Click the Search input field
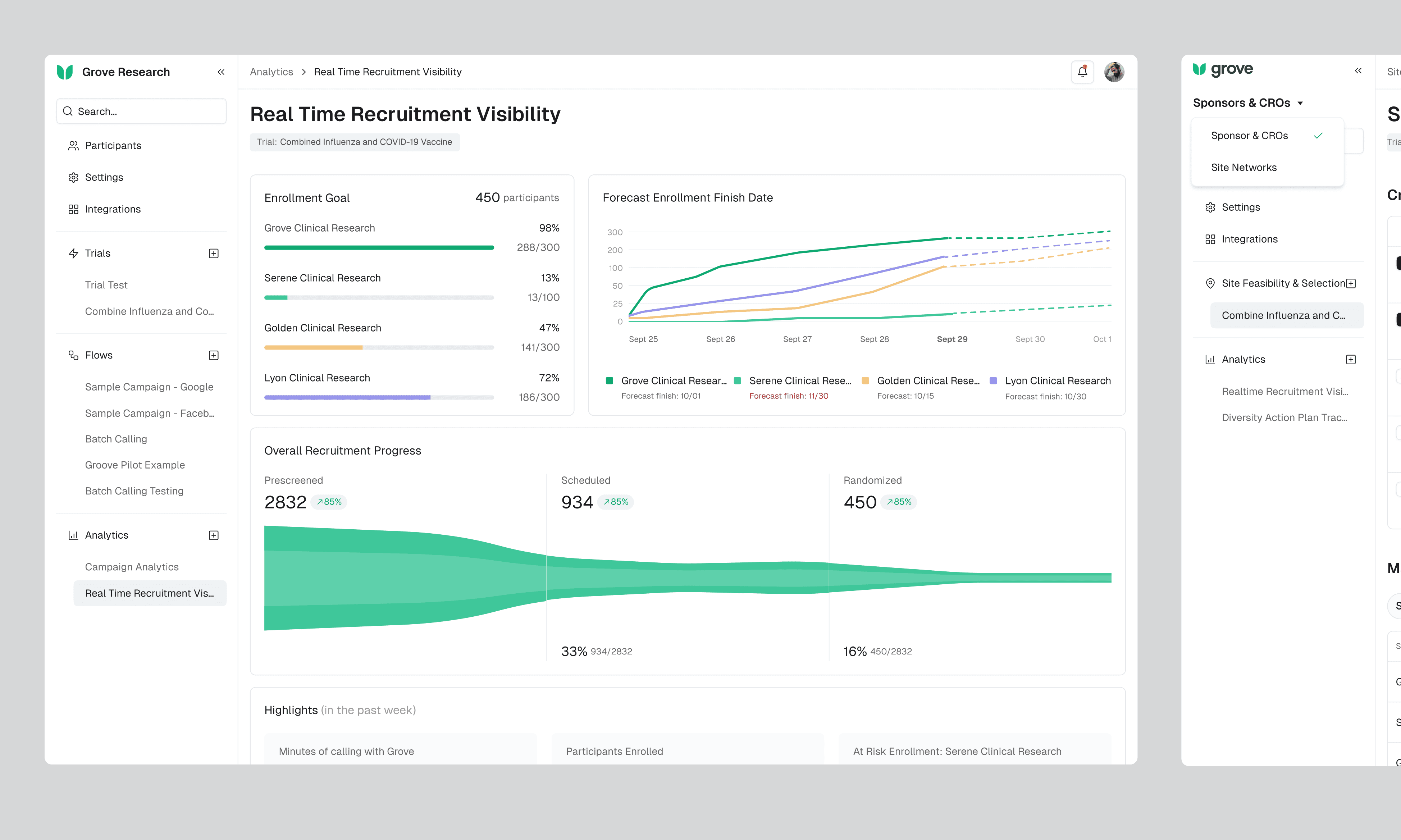The width and height of the screenshot is (1401, 840). [142, 111]
